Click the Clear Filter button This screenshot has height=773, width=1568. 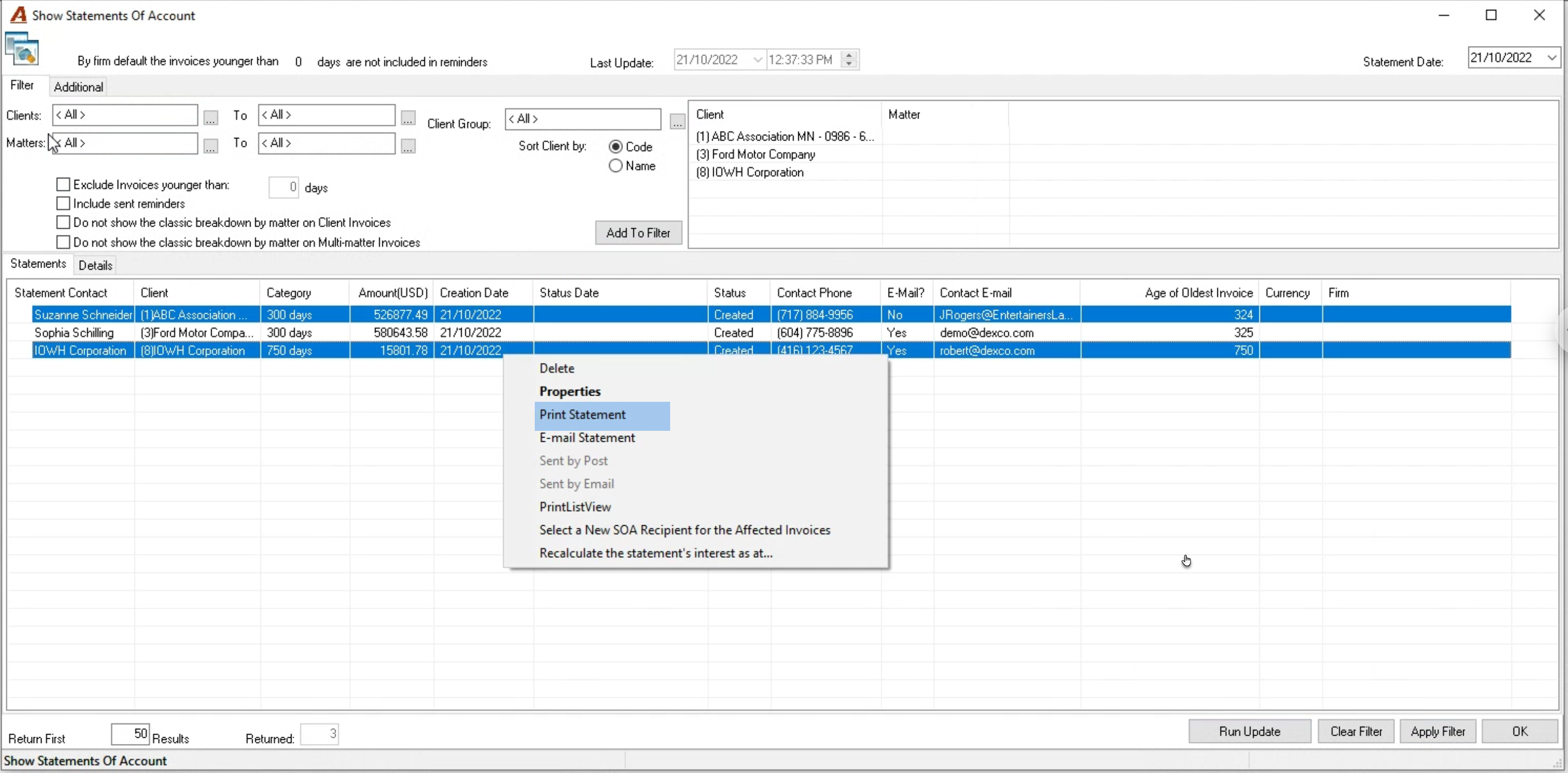coord(1356,731)
